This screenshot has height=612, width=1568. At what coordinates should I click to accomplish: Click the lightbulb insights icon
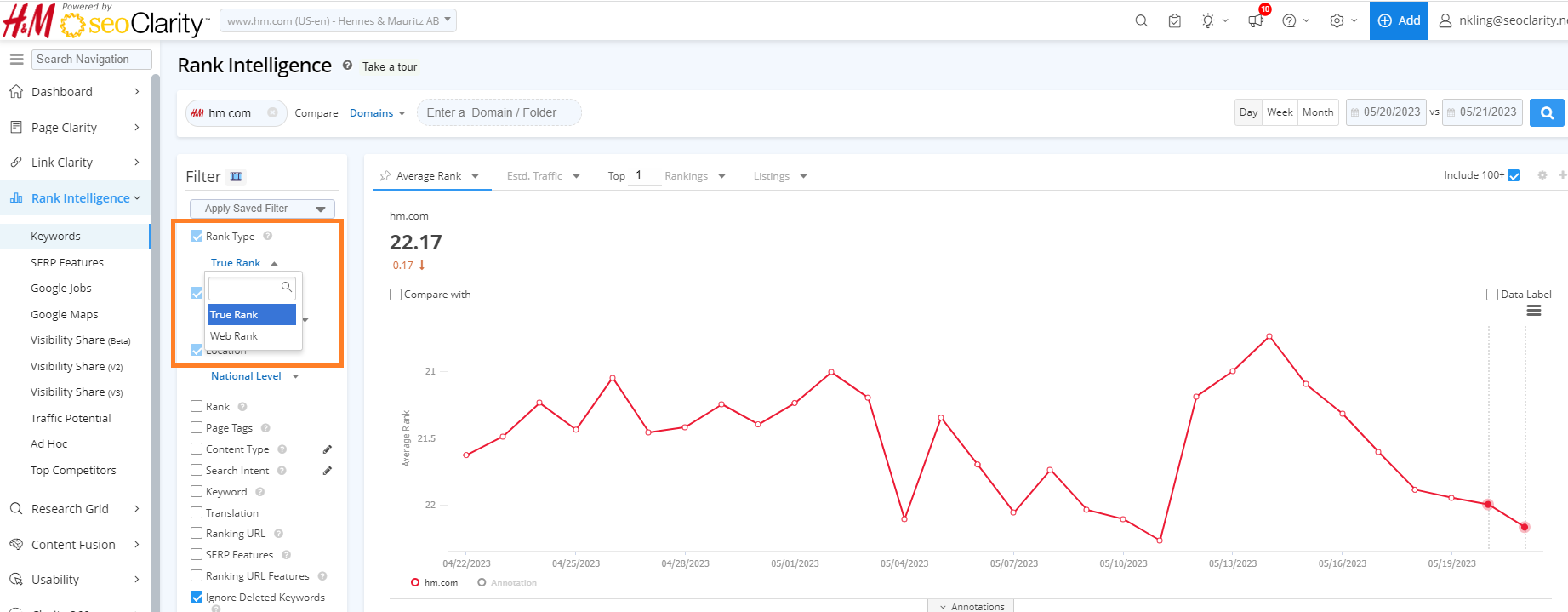(x=1208, y=21)
